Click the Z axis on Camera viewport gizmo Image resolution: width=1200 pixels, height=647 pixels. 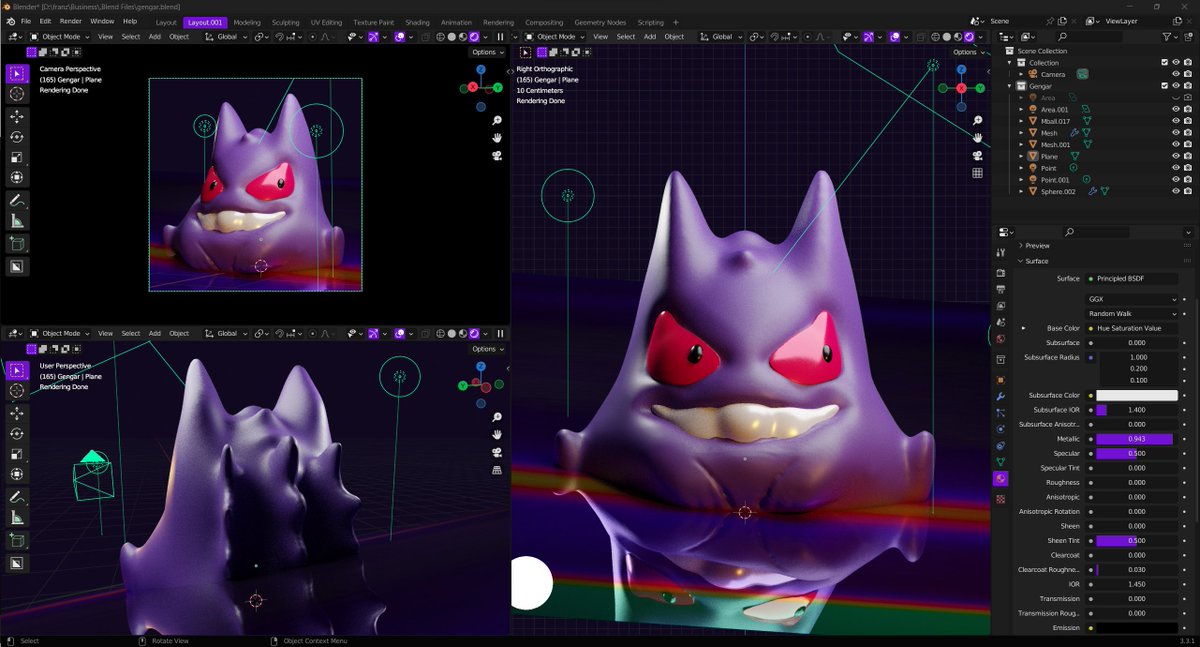481,70
